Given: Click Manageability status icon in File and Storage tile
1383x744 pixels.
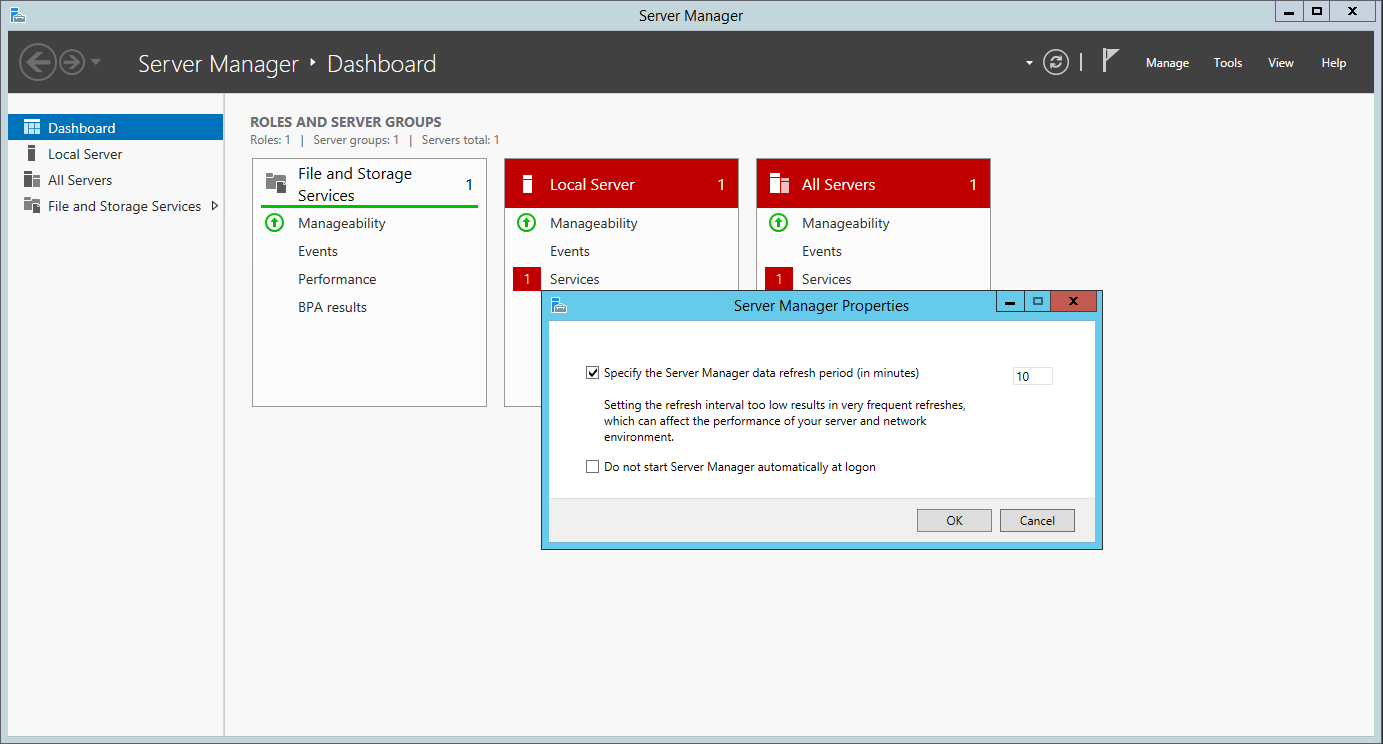Looking at the screenshot, I should 275,223.
